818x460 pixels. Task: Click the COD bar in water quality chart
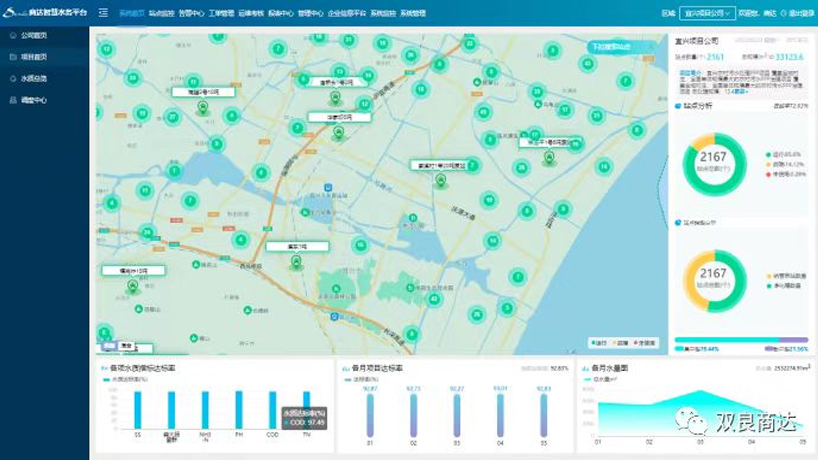click(272, 410)
